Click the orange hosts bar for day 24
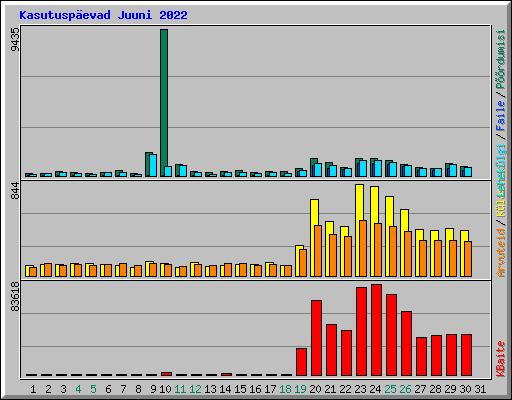Image resolution: width=512 pixels, height=400 pixels. (x=378, y=250)
